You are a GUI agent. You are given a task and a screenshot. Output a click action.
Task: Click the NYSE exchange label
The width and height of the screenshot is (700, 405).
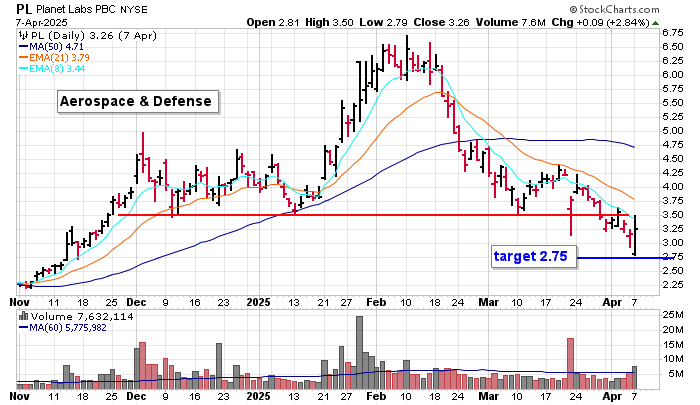(133, 9)
